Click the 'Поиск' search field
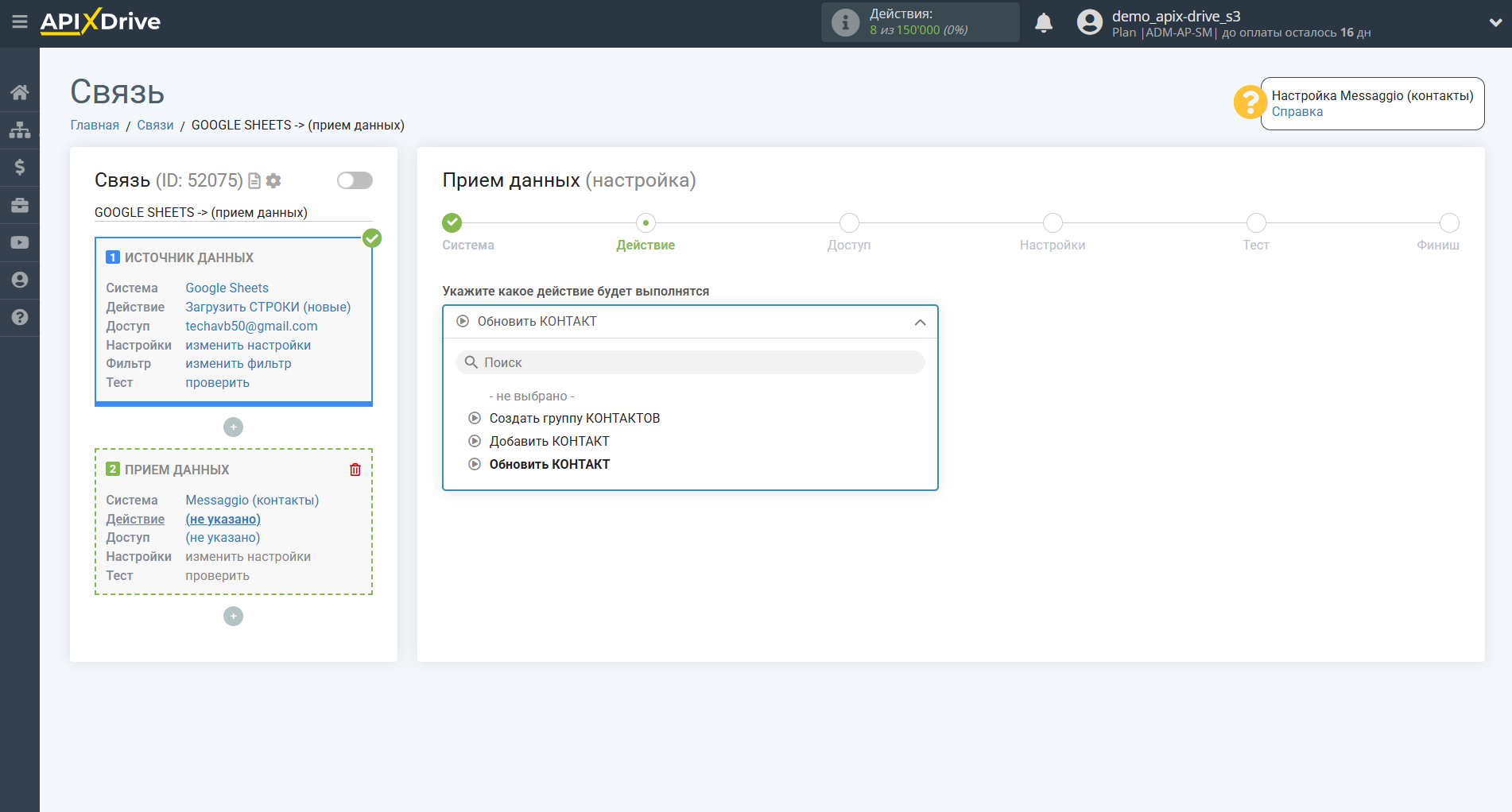The height and width of the screenshot is (812, 1512). tap(690, 362)
